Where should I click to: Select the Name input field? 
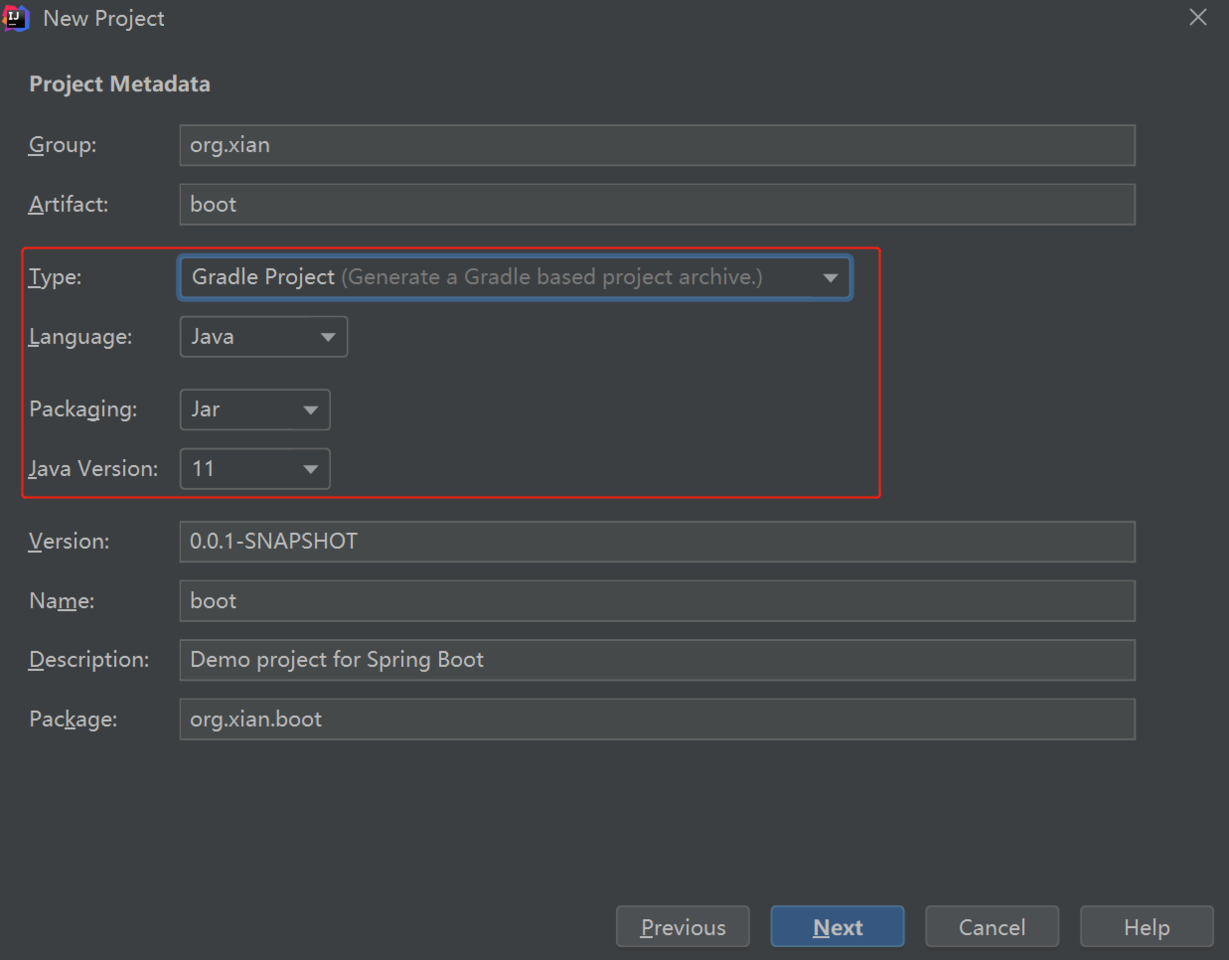[x=657, y=601]
